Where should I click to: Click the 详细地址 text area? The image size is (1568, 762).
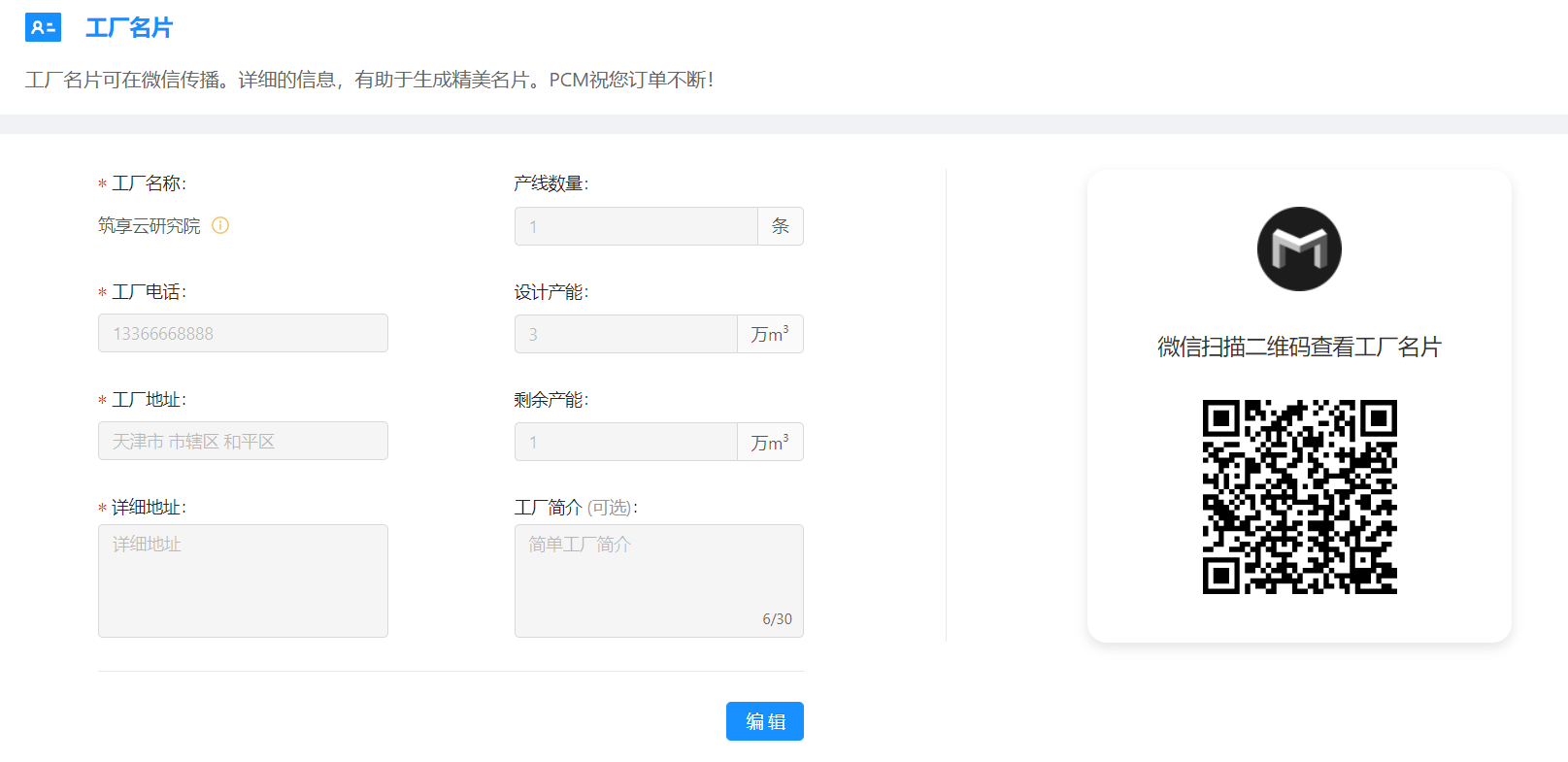pyautogui.click(x=243, y=580)
